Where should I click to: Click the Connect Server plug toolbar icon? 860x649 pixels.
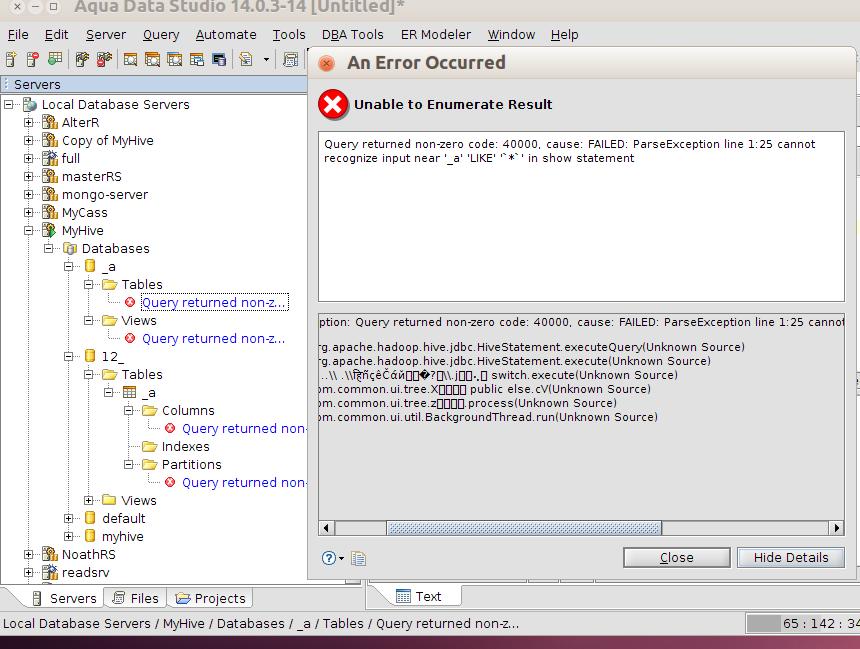82,59
